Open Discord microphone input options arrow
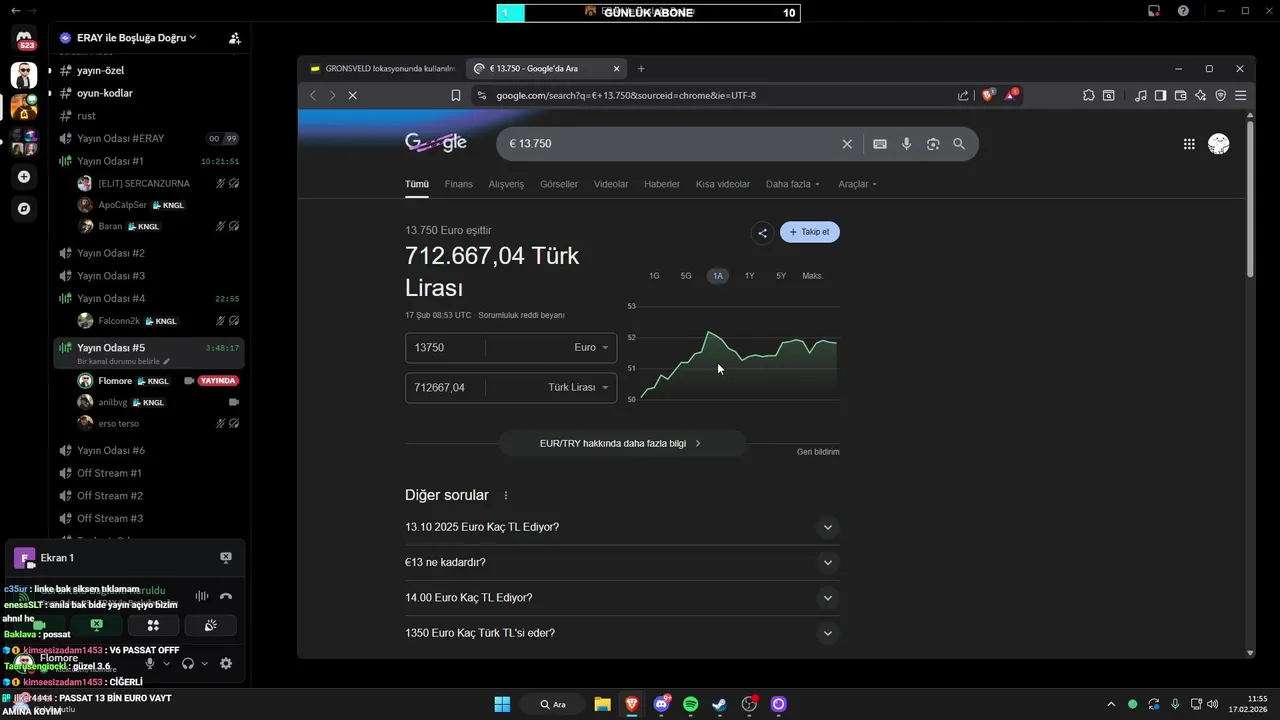The height and width of the screenshot is (720, 1280). pyautogui.click(x=167, y=664)
